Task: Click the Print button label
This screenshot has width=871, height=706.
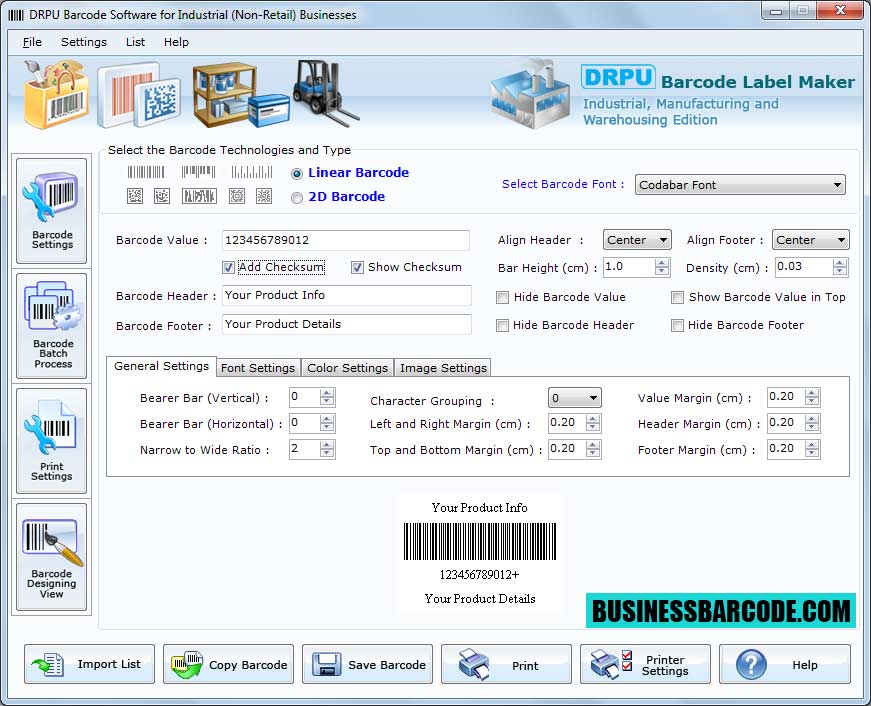Action: [525, 666]
